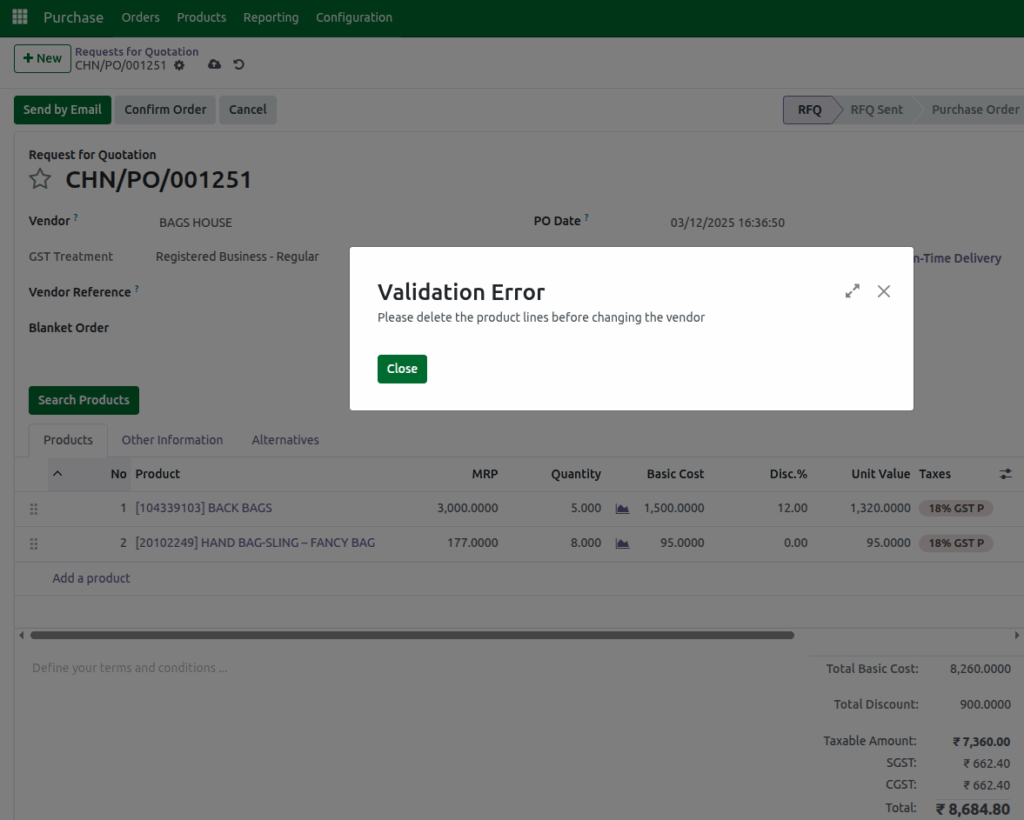This screenshot has height=820, width=1024.
Task: View forecast graph icon on BACK BAGS line
Action: [x=621, y=508]
